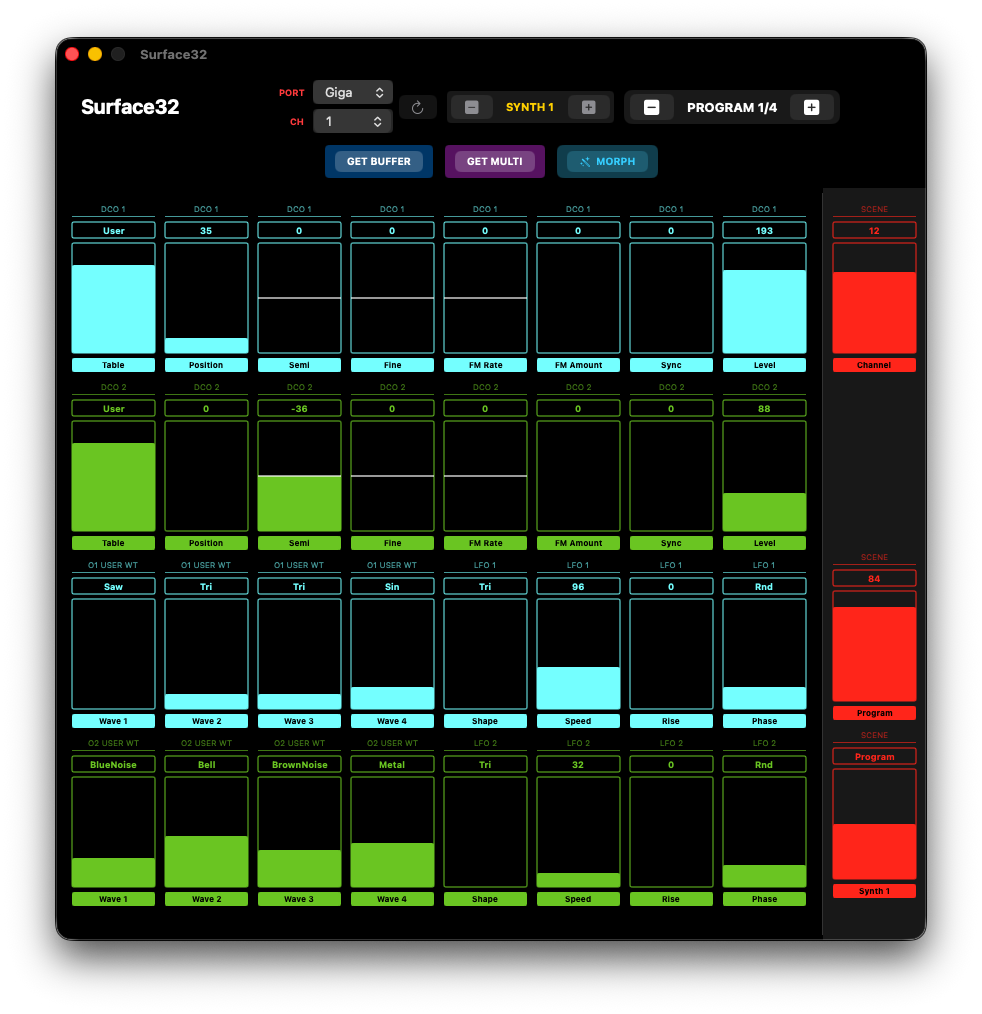Image resolution: width=982 pixels, height=1014 pixels.
Task: Select the O2 BlueNoise wave value box
Action: 113,764
